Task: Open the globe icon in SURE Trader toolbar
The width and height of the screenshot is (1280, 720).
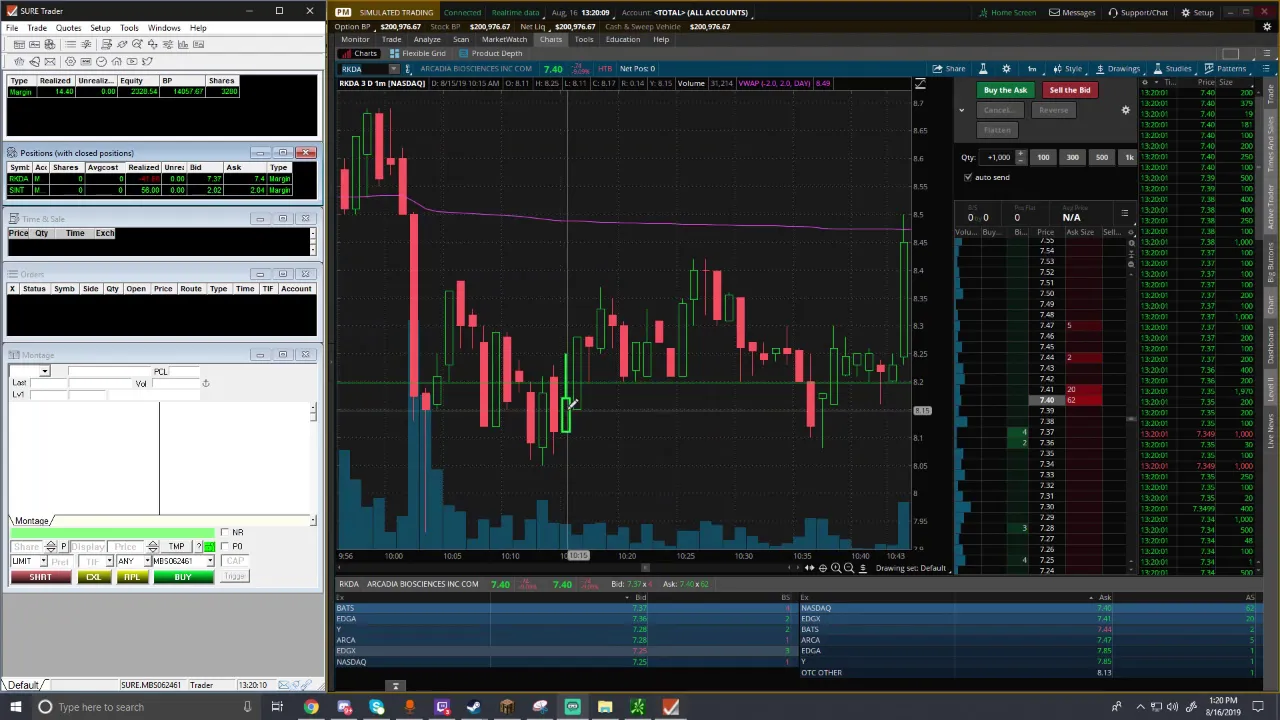Action: click(x=50, y=44)
